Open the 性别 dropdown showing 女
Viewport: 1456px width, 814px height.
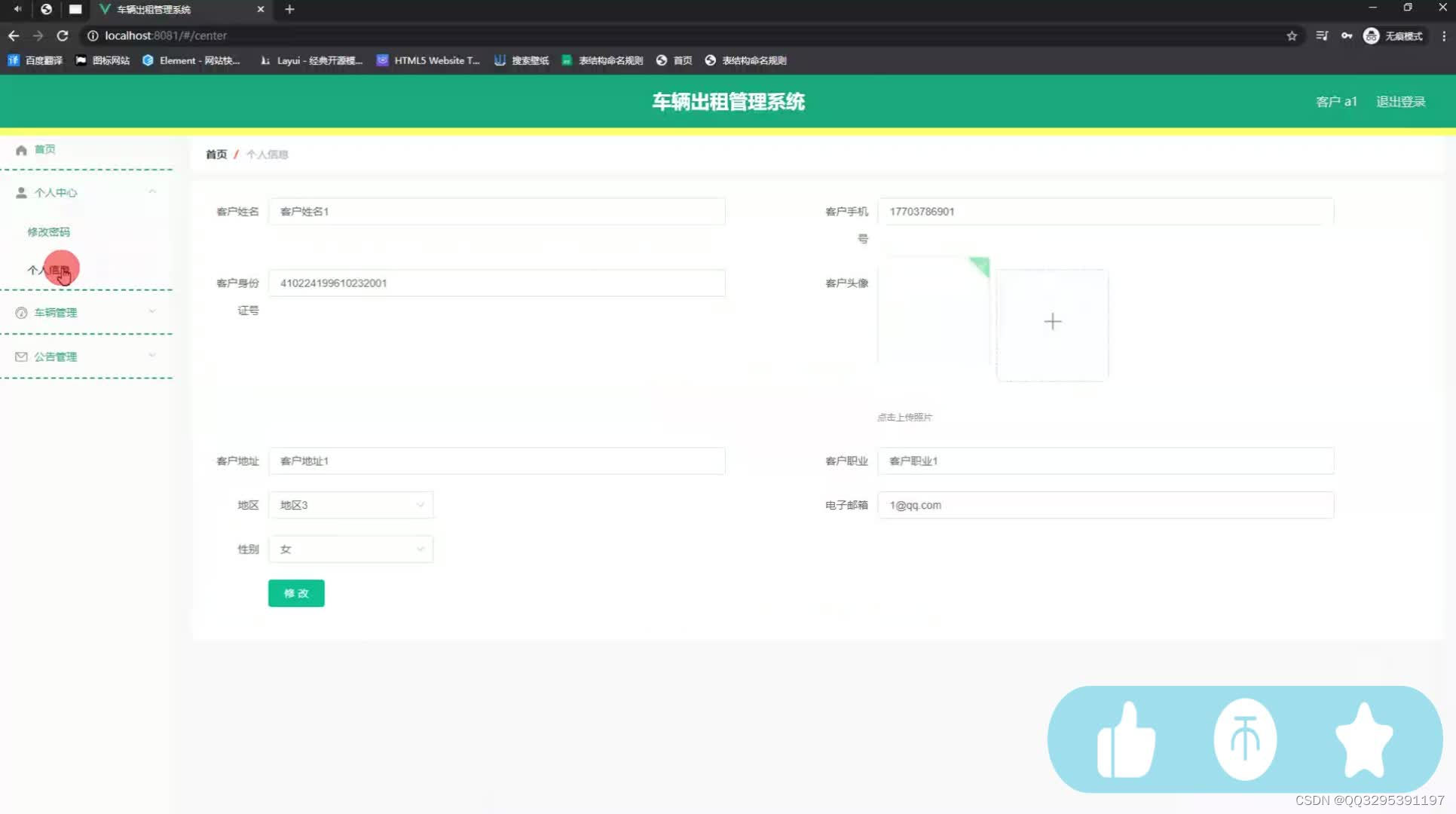click(351, 549)
